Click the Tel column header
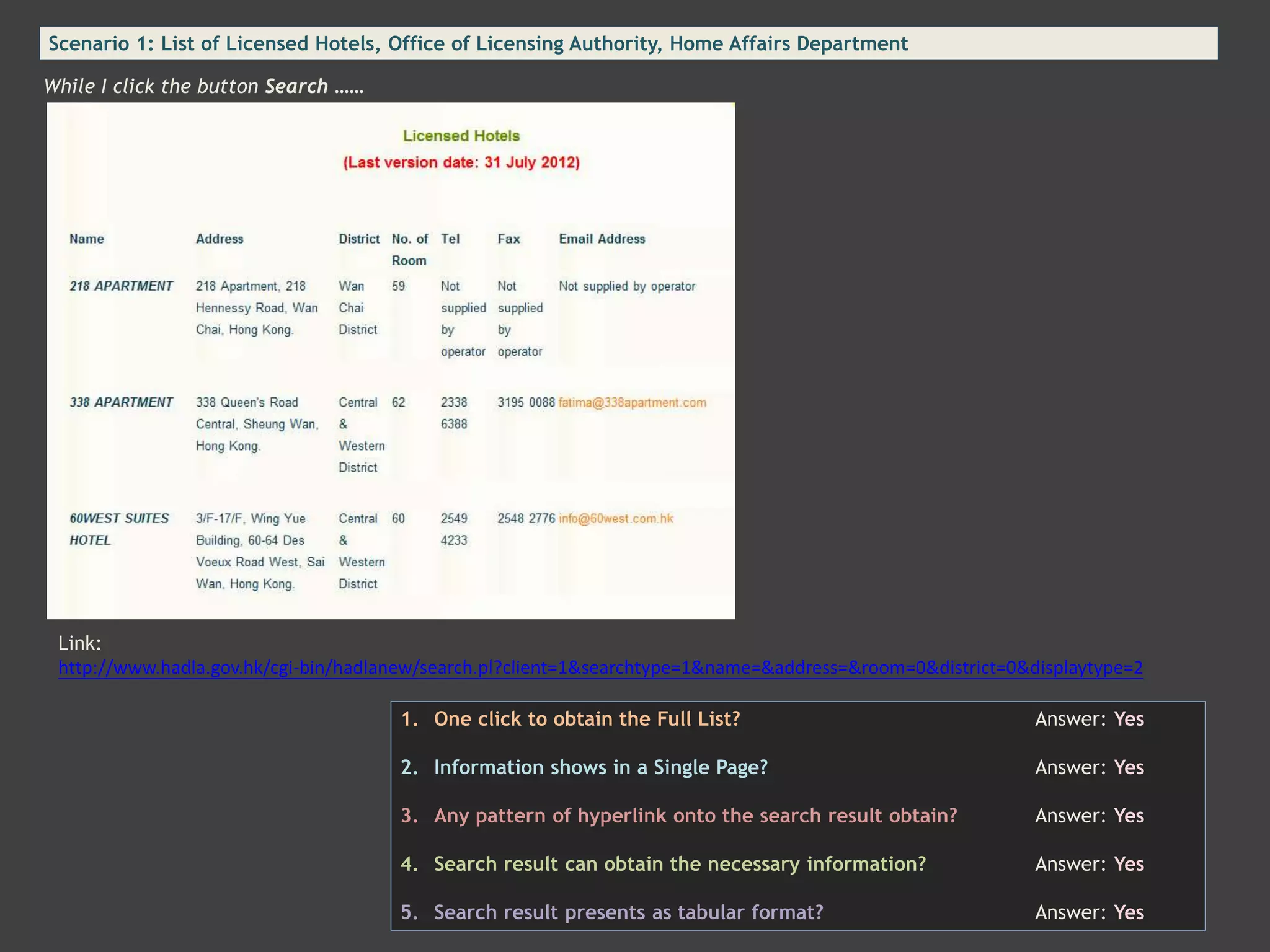Viewport: 1270px width, 952px height. click(x=450, y=239)
